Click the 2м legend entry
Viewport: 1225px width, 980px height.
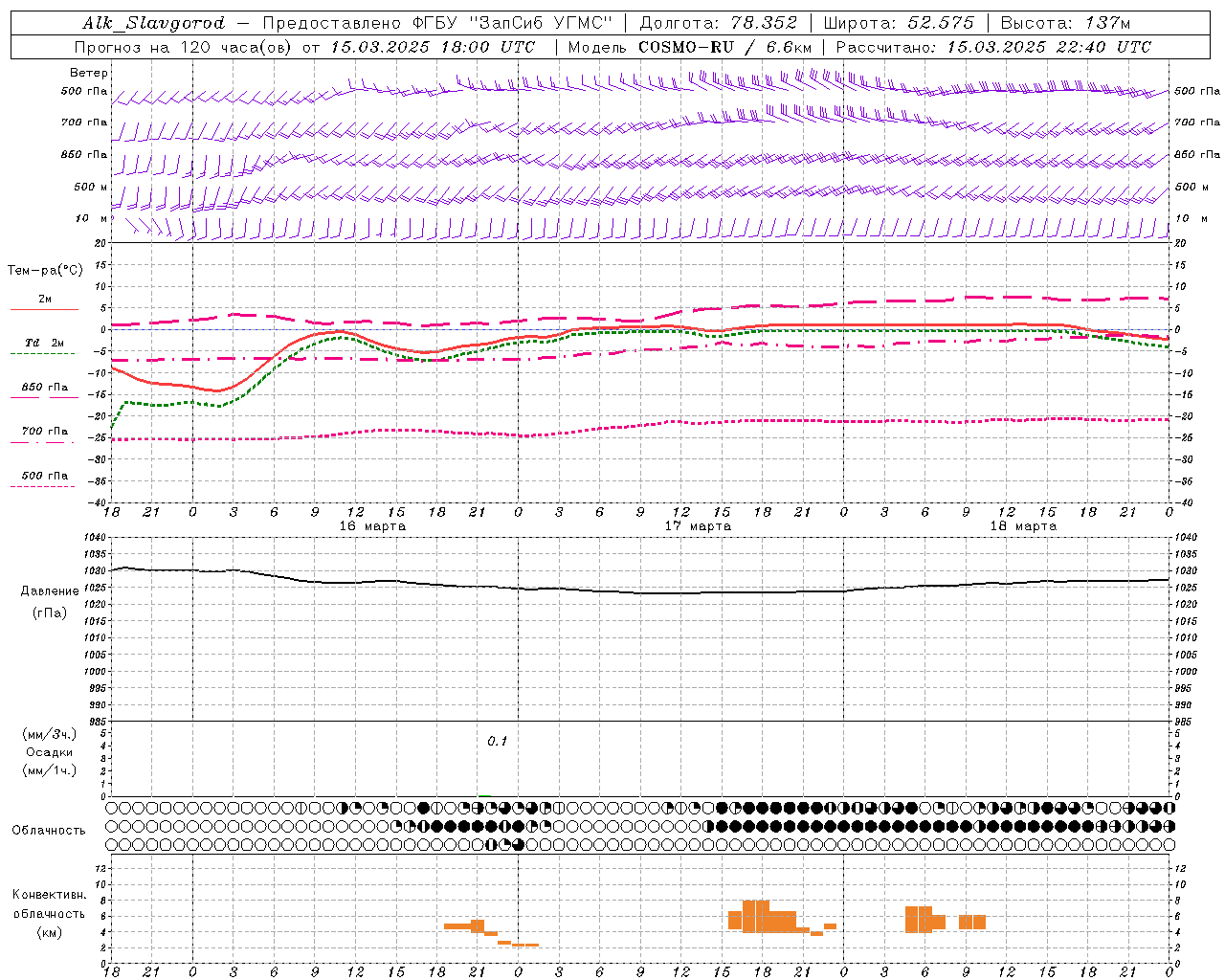click(45, 300)
